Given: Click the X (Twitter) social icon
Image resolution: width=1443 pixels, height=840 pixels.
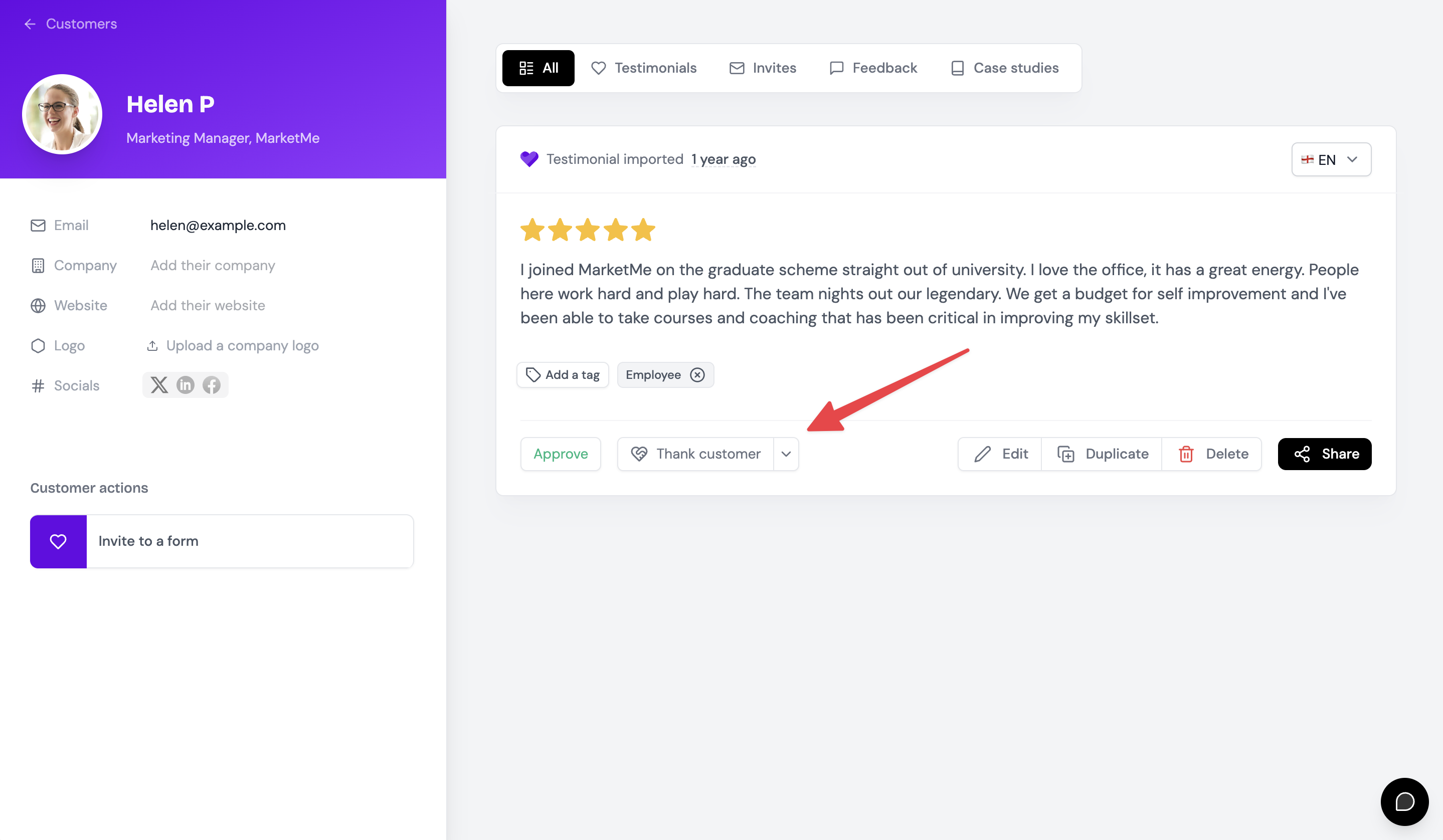Looking at the screenshot, I should pos(159,385).
